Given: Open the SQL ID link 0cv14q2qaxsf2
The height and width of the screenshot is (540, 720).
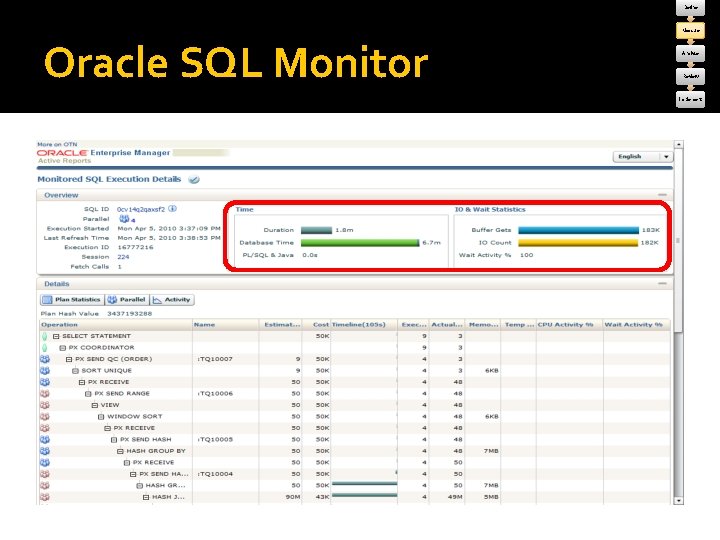Looking at the screenshot, I should [x=141, y=209].
